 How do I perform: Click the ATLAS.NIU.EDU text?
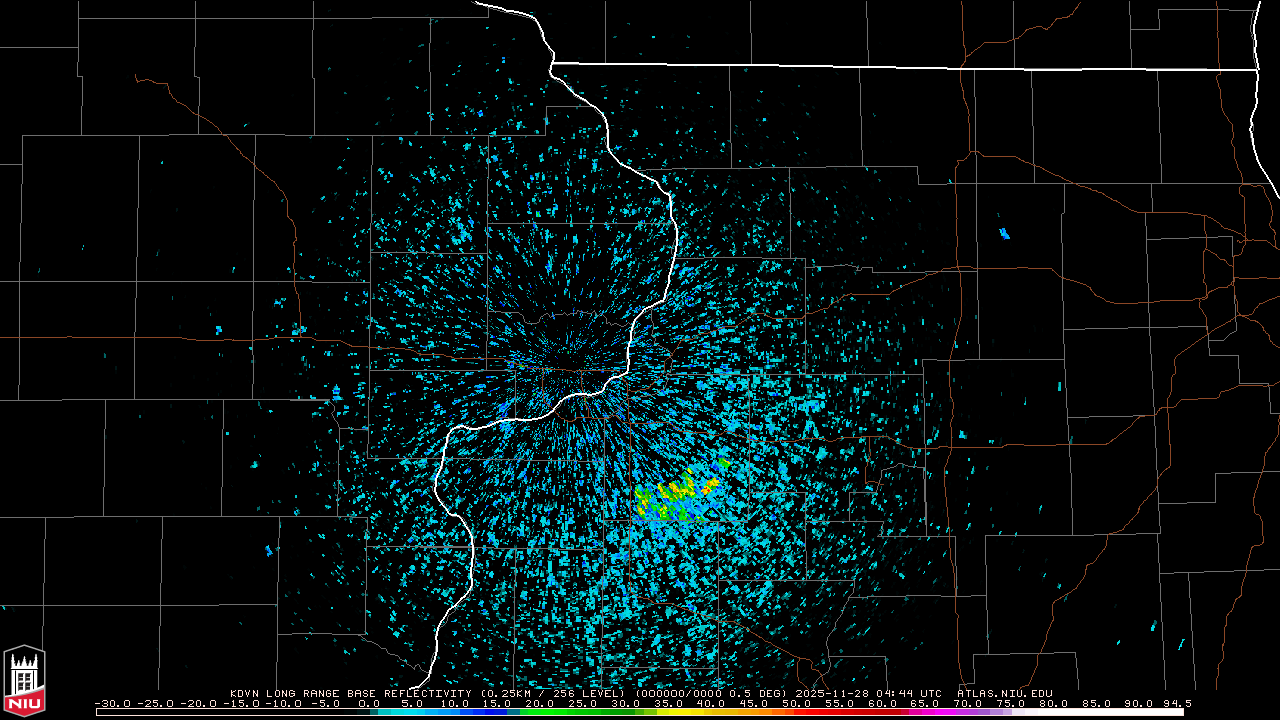[x=1004, y=693]
